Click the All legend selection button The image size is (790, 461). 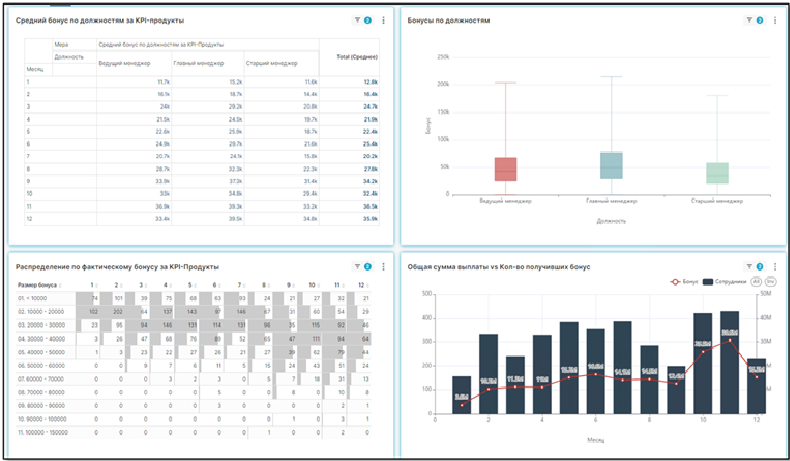pos(756,282)
